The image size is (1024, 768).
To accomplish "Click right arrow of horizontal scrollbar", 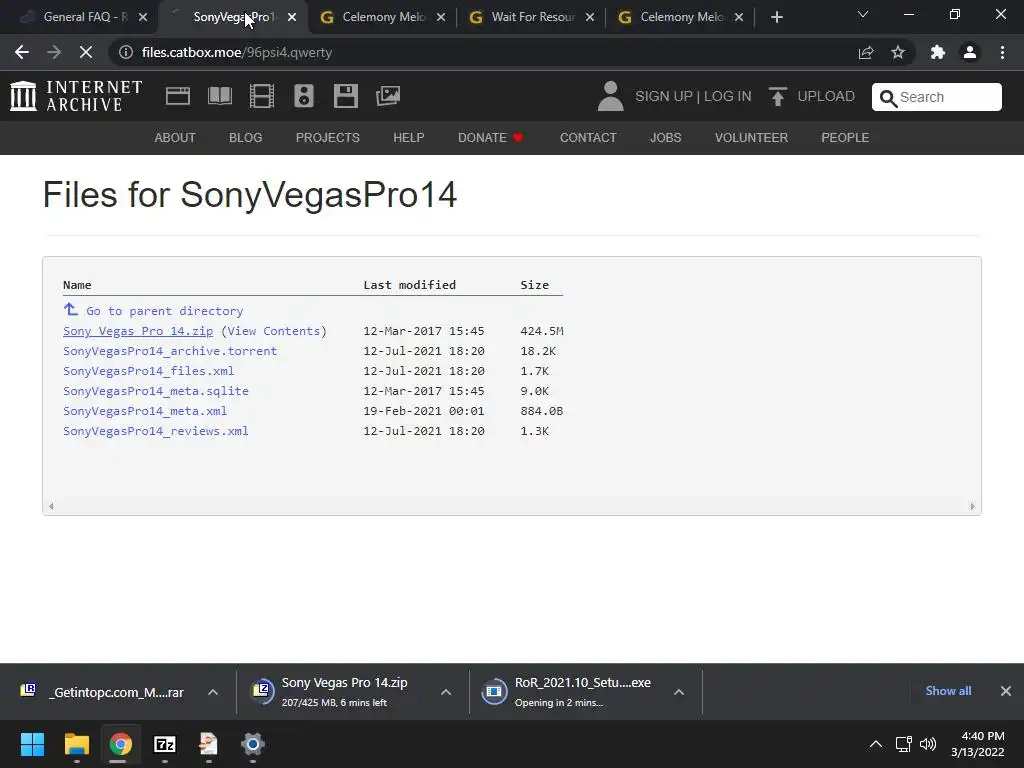I will [x=972, y=506].
